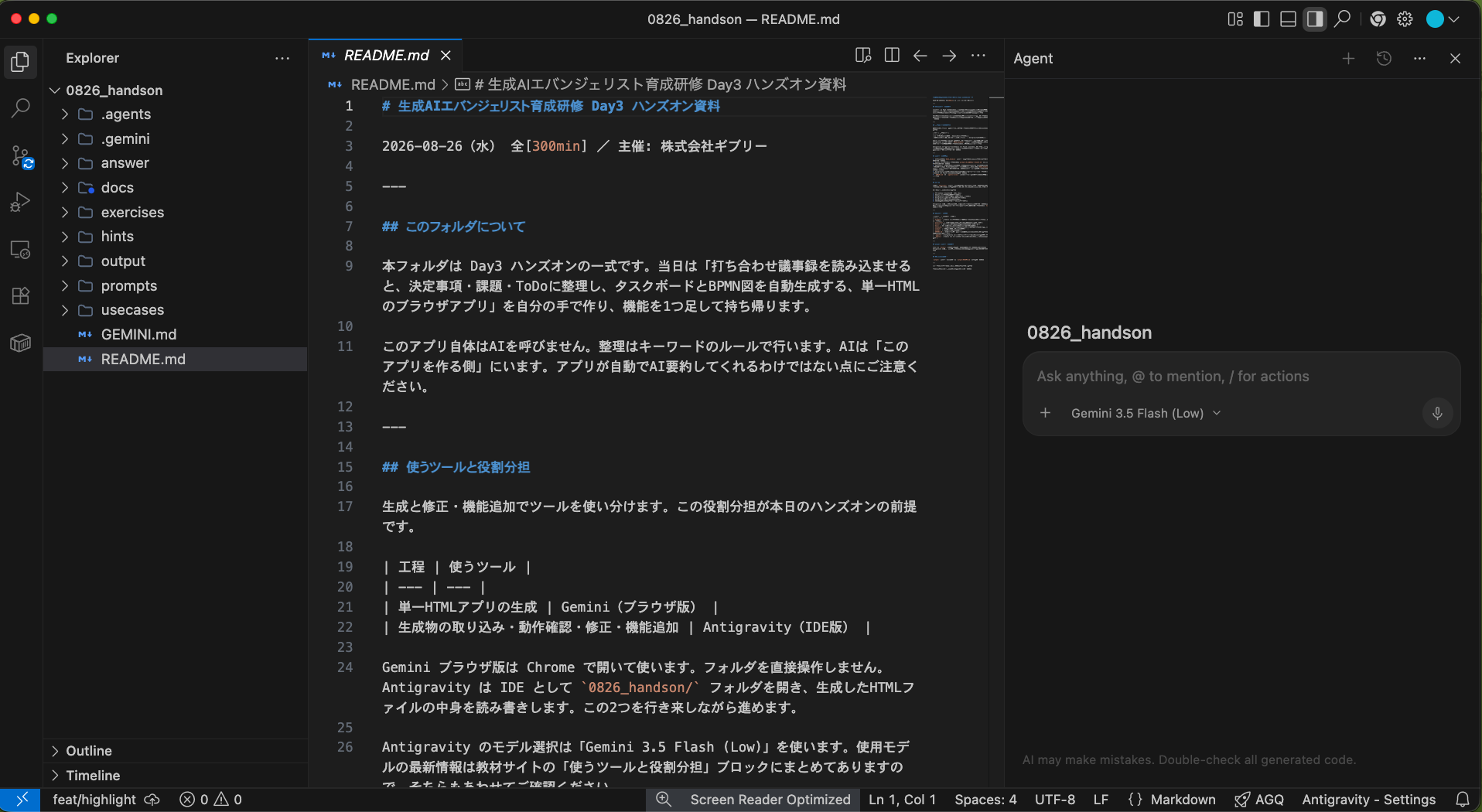1482x812 pixels.
Task: Open the notifications bell in status bar
Action: pyautogui.click(x=1463, y=800)
